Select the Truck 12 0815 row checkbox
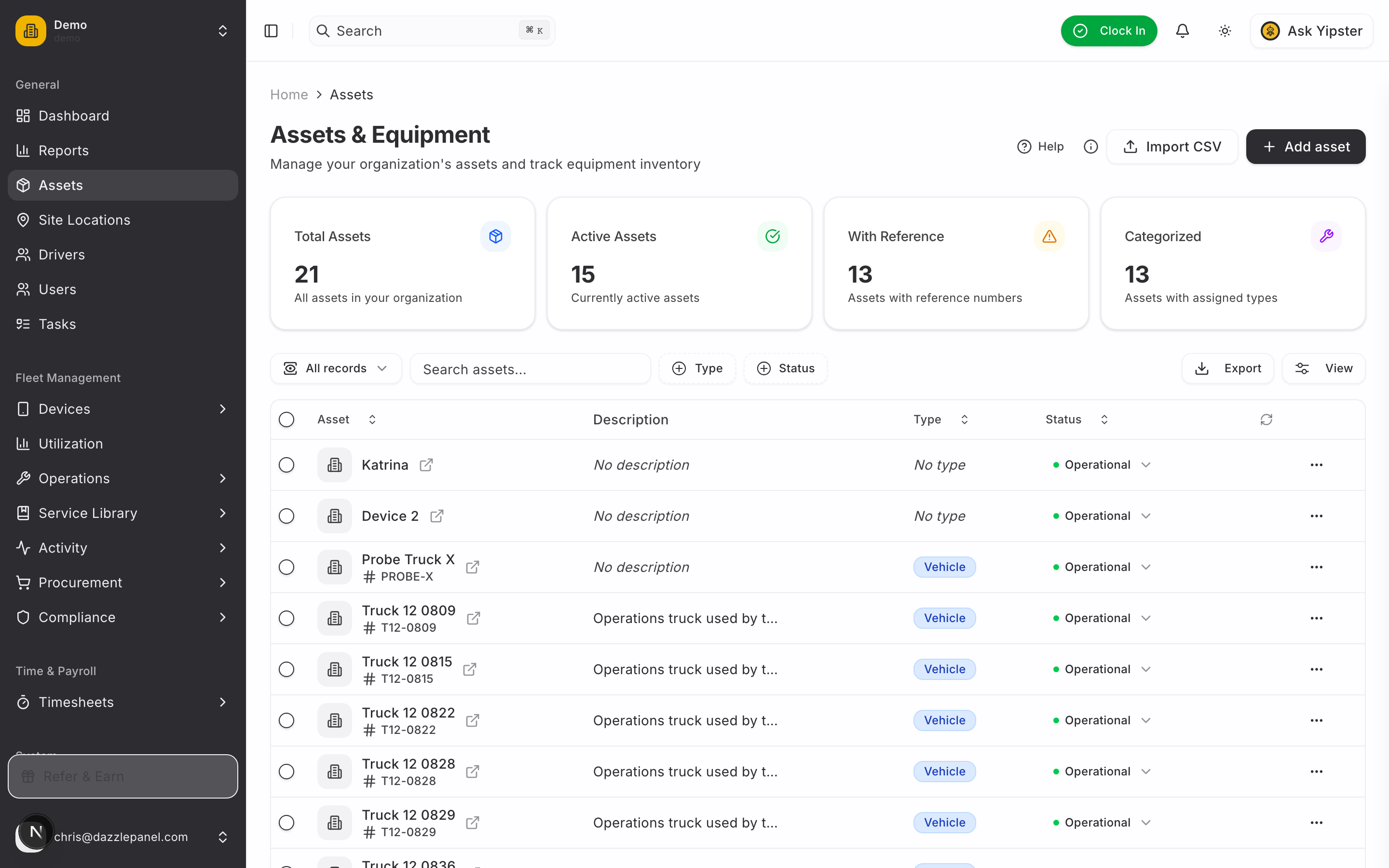Image resolution: width=1389 pixels, height=868 pixels. 286,669
